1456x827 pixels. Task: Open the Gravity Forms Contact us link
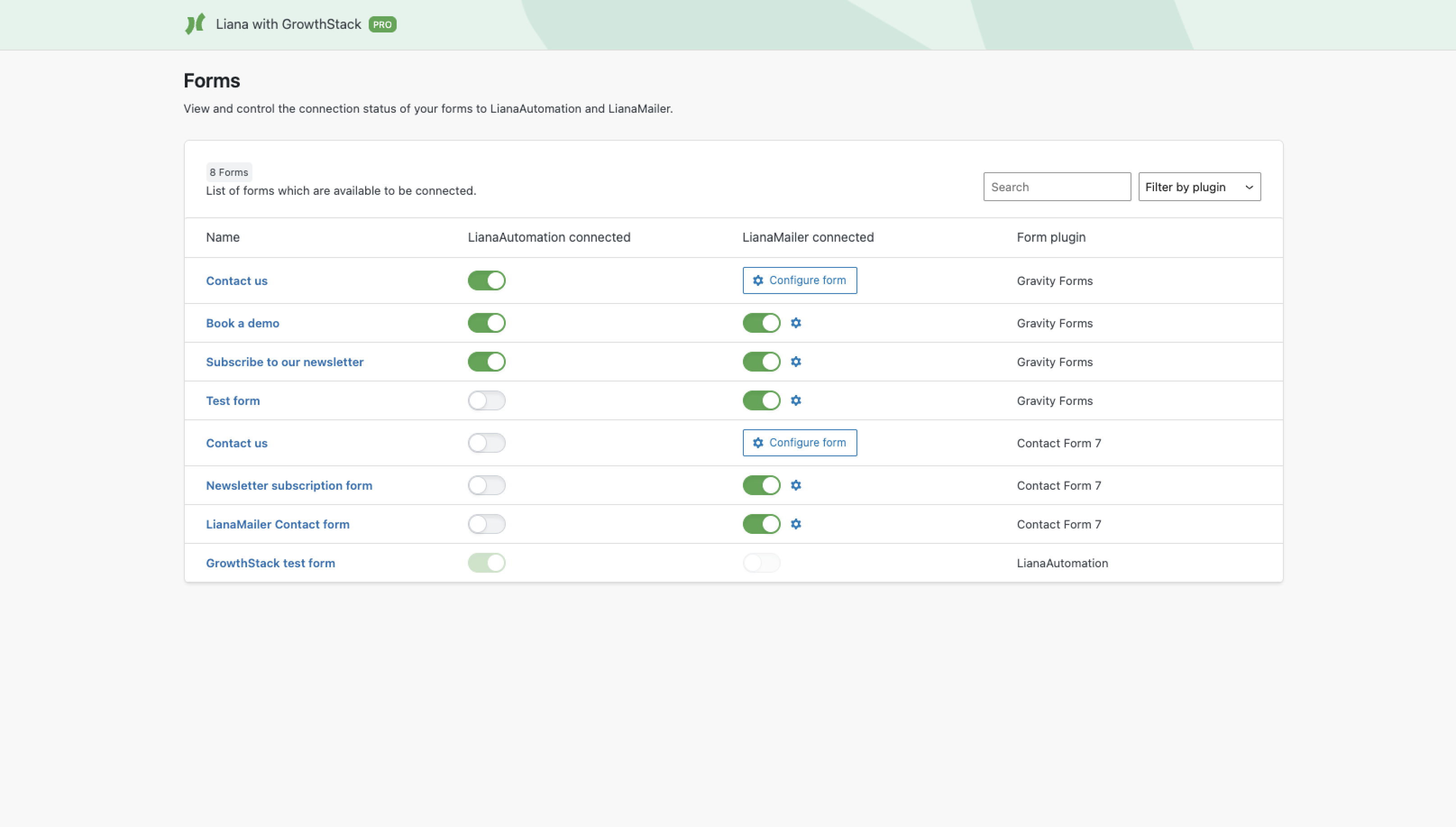pyautogui.click(x=237, y=280)
